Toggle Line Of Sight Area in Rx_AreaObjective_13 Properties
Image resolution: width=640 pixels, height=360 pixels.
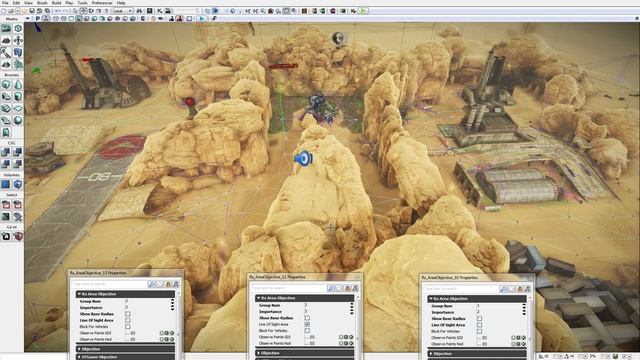(128, 320)
